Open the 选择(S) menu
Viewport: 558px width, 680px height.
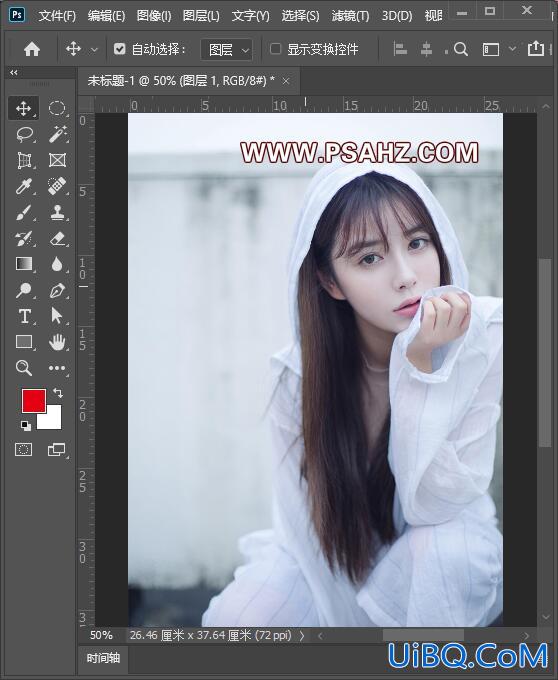click(x=300, y=16)
